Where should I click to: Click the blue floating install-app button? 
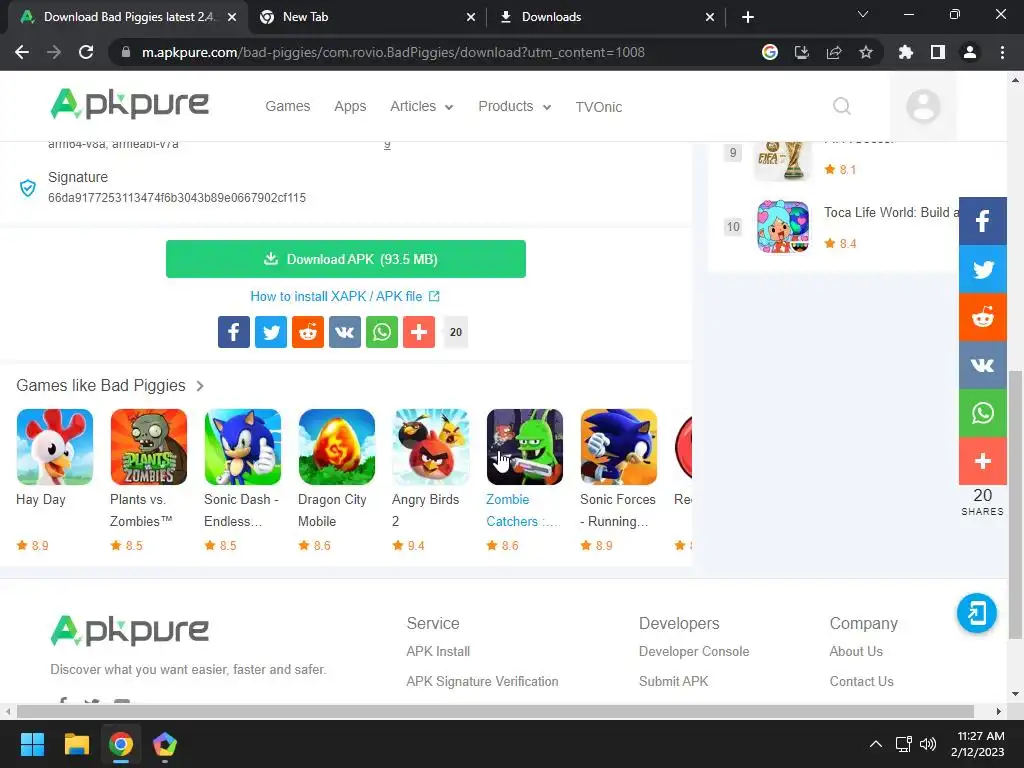point(977,613)
